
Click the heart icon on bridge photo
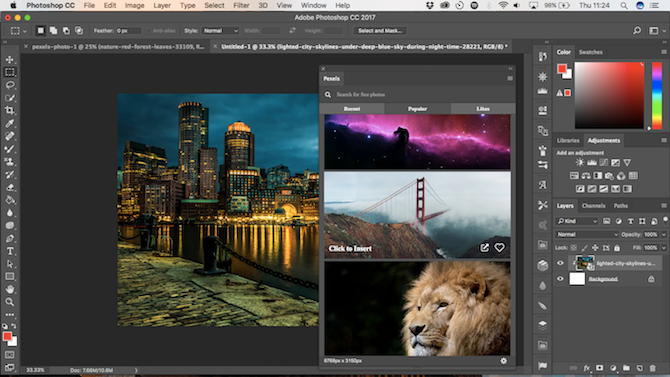pos(499,247)
